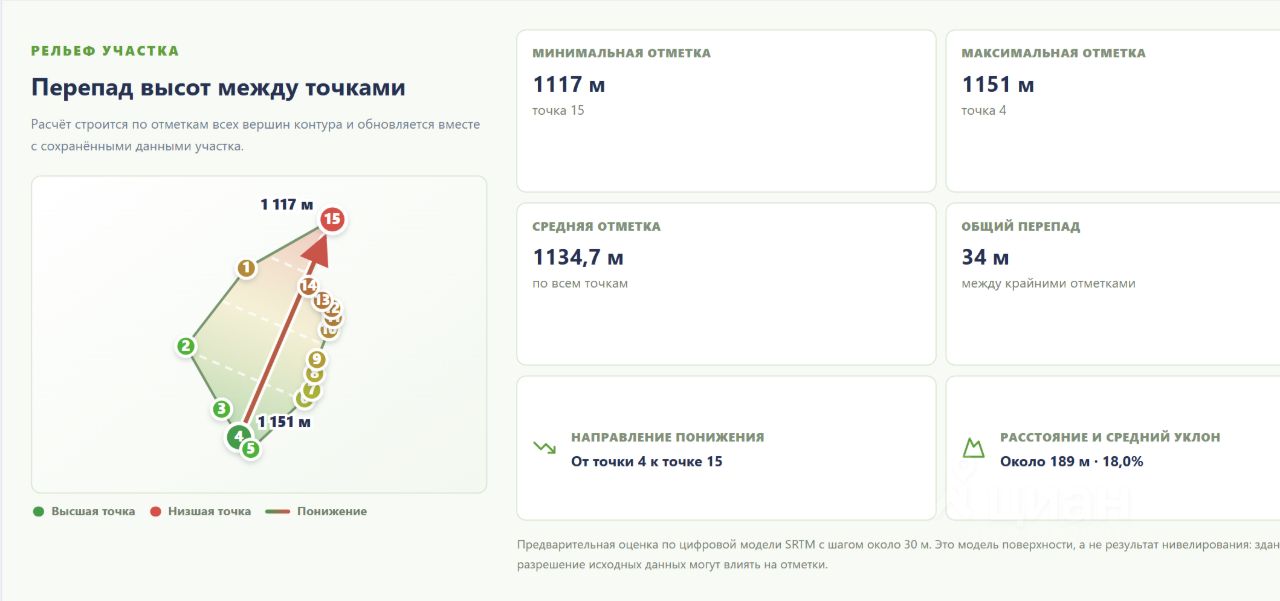
Task: Select highest point 4 marker
Action: (x=238, y=437)
